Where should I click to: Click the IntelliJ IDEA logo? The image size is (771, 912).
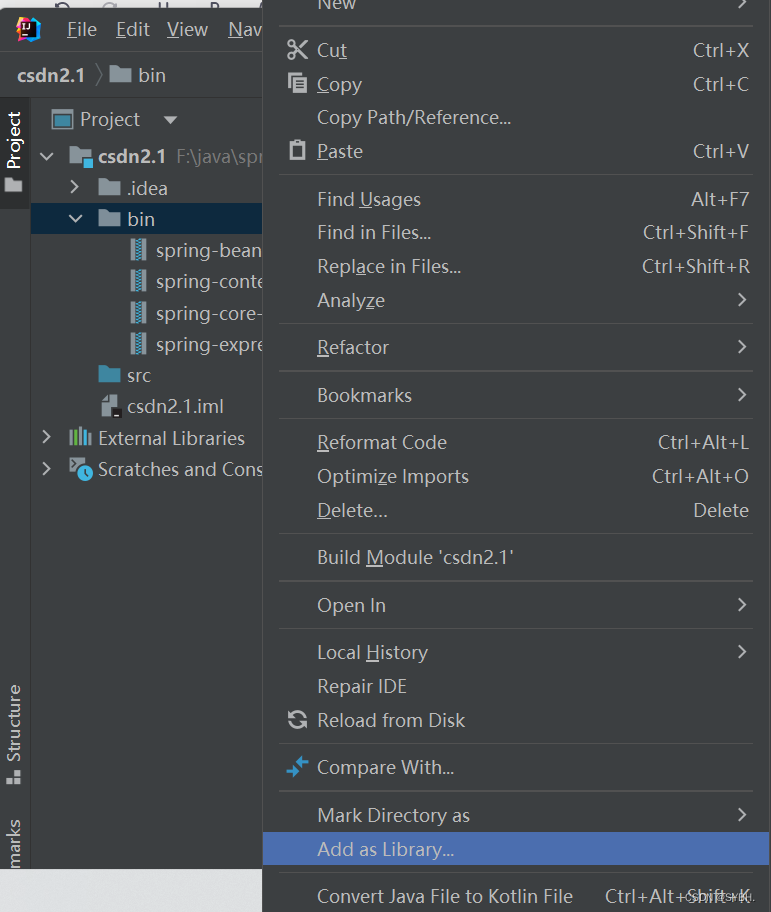tap(27, 29)
